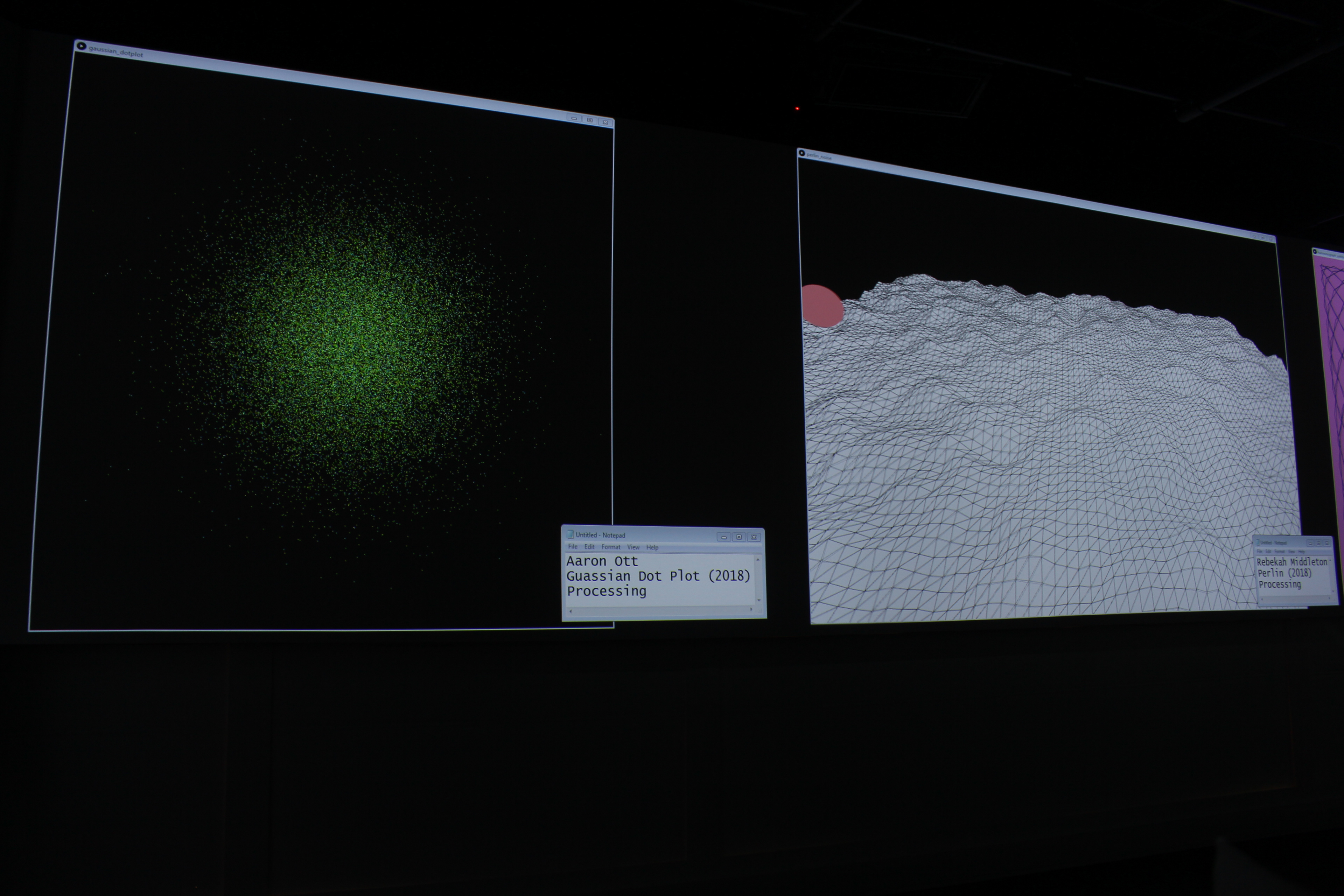Maximize the Aaron Ott Notepad window
The image size is (1344, 896).
(739, 537)
